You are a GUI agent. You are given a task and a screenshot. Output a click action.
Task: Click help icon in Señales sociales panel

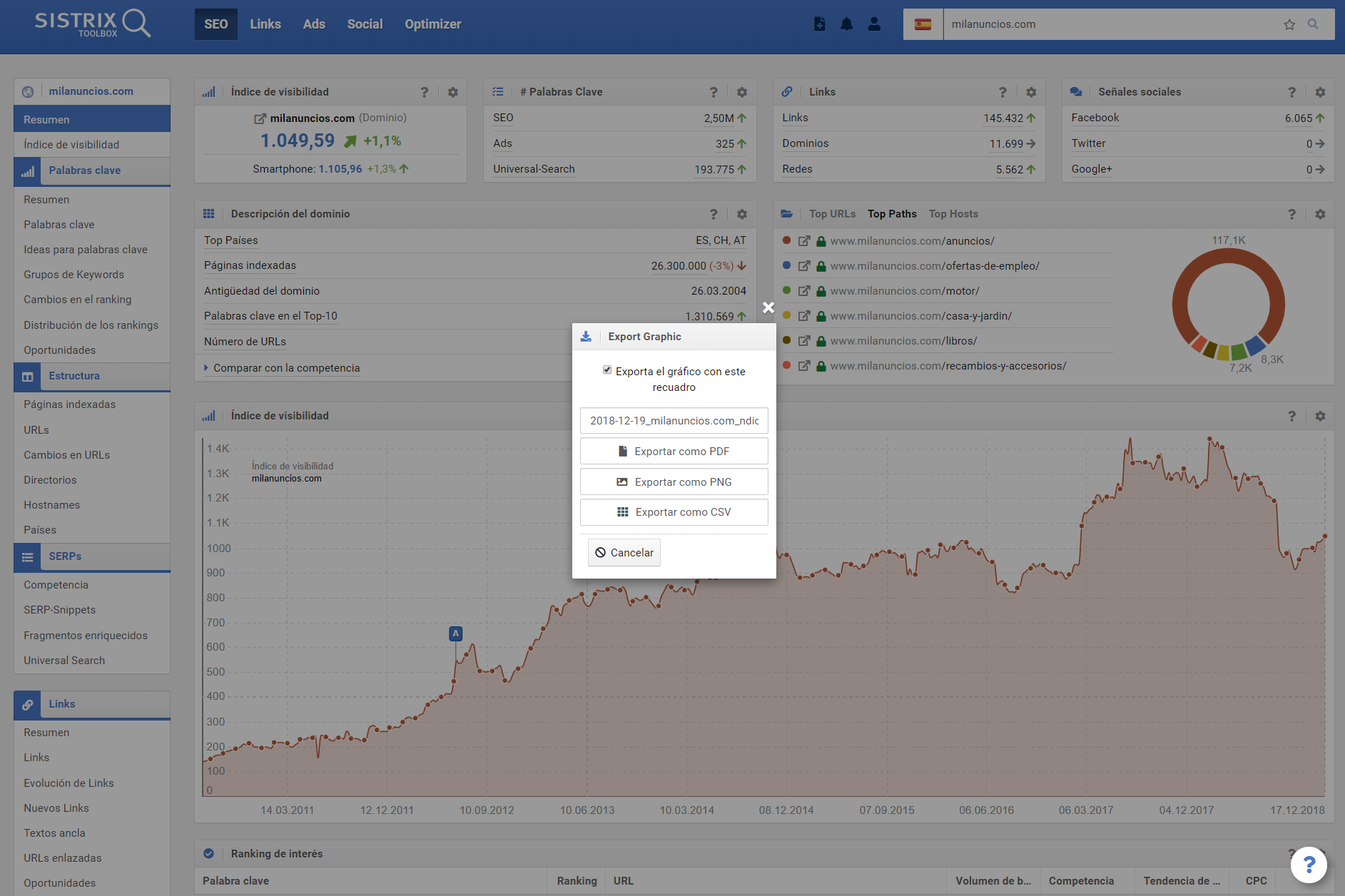click(x=1291, y=92)
